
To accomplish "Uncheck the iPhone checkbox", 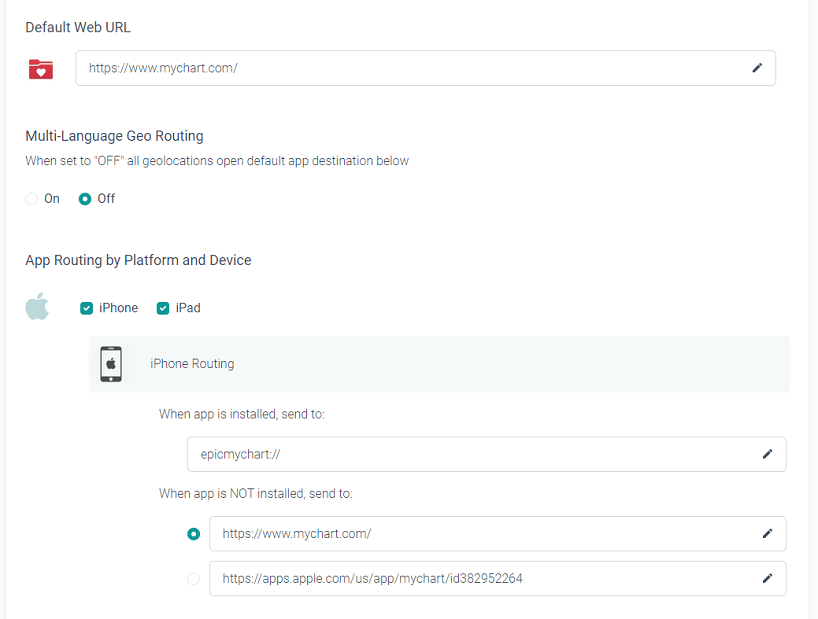I will click(87, 308).
